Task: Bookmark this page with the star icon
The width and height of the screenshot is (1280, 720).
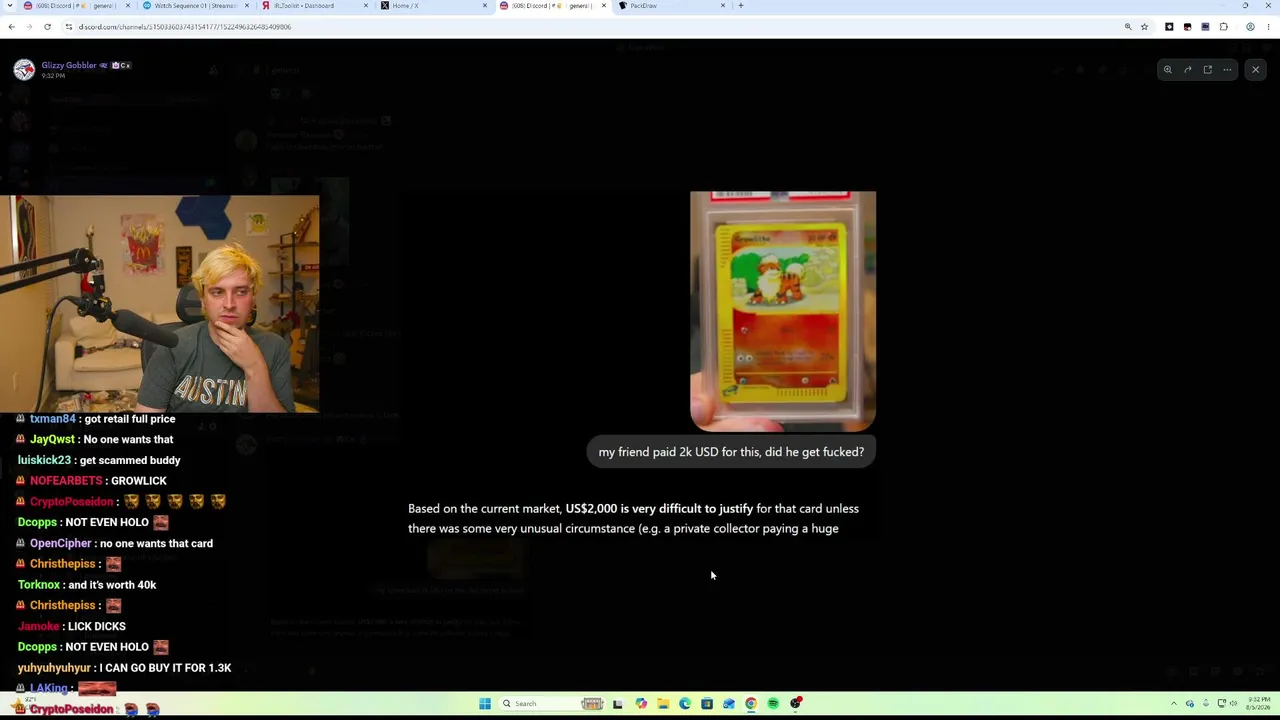Action: (x=1144, y=27)
